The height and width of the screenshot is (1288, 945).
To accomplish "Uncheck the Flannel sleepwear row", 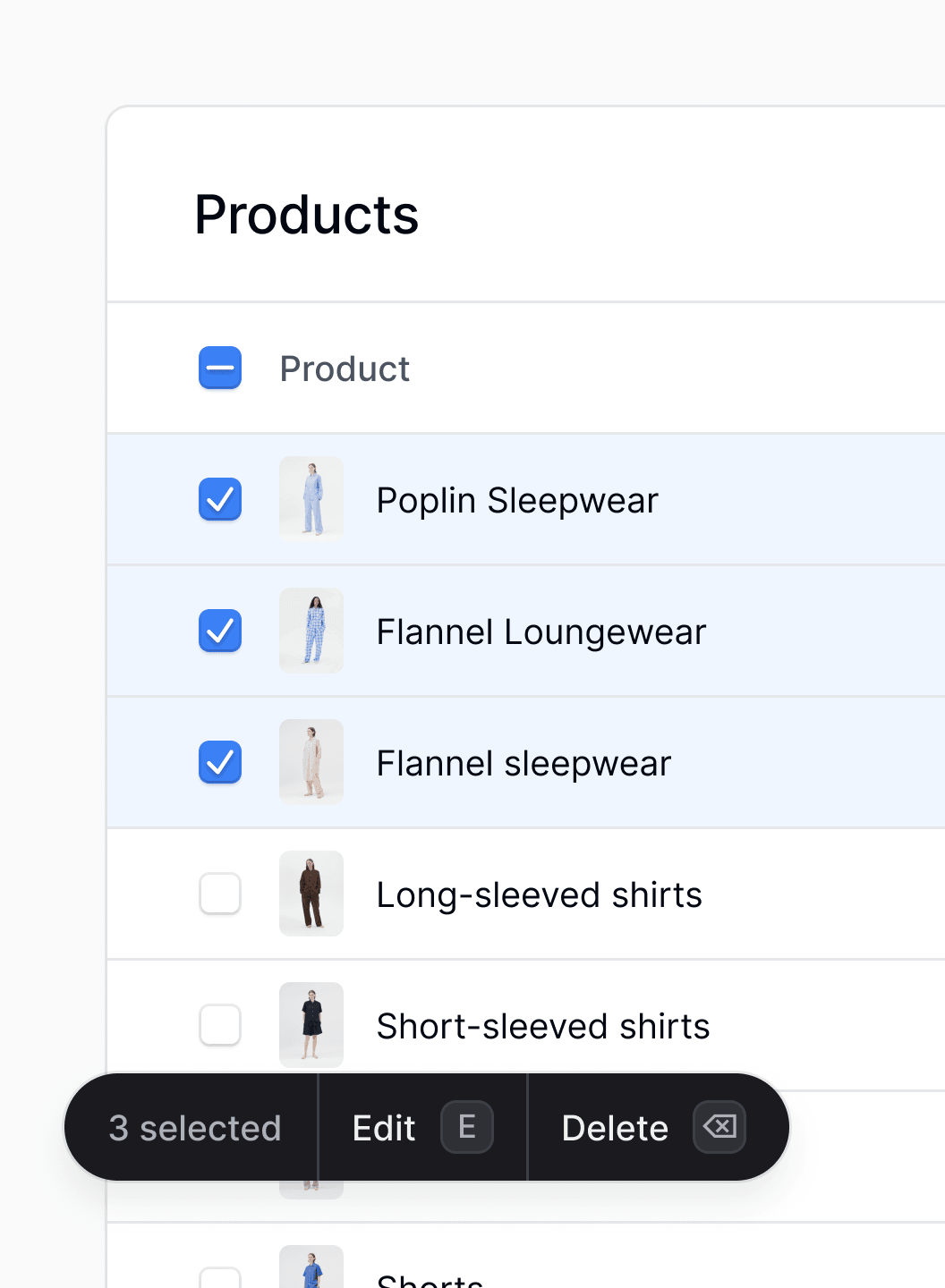I will 220,762.
